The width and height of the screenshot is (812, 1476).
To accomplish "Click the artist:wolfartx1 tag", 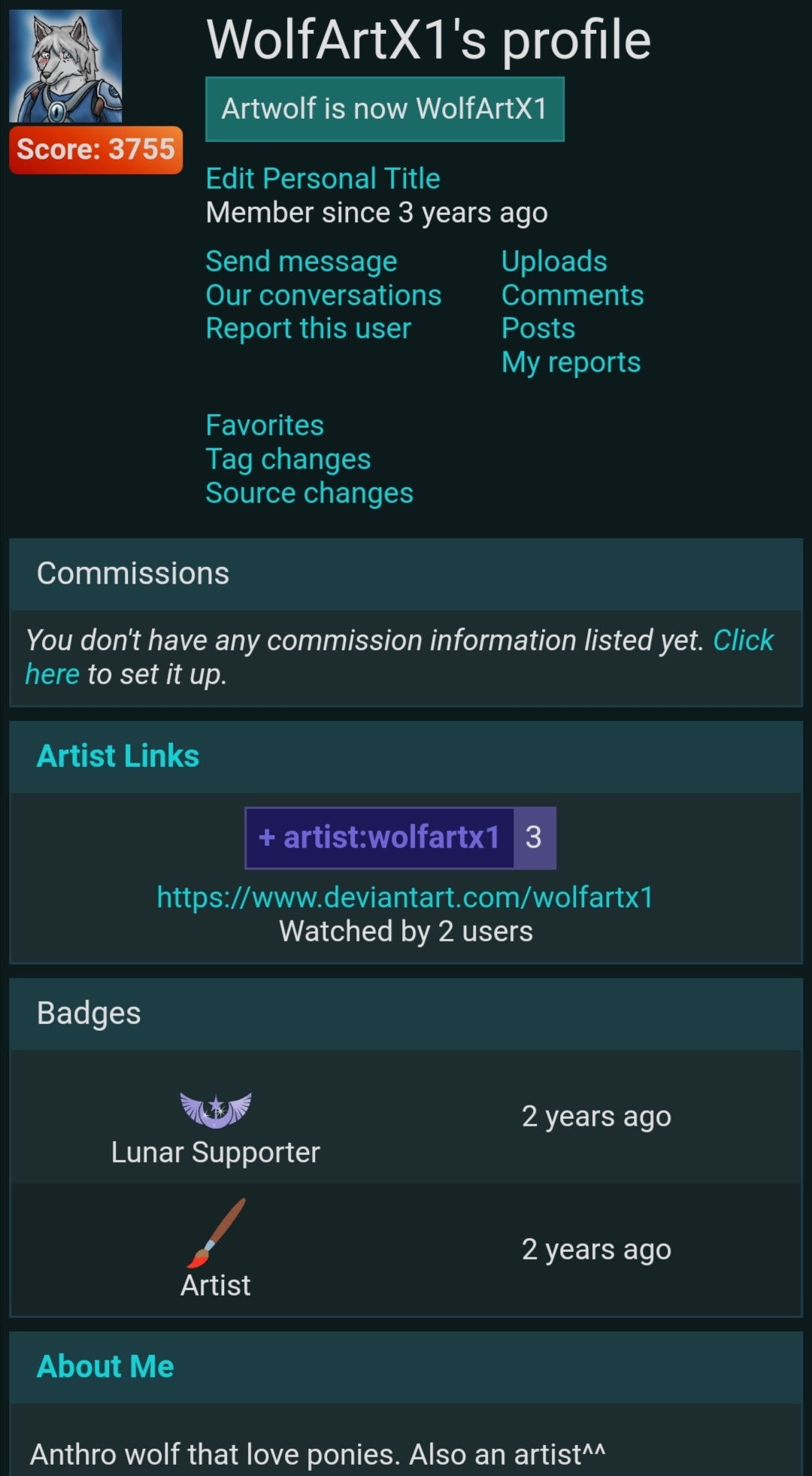I will (380, 838).
